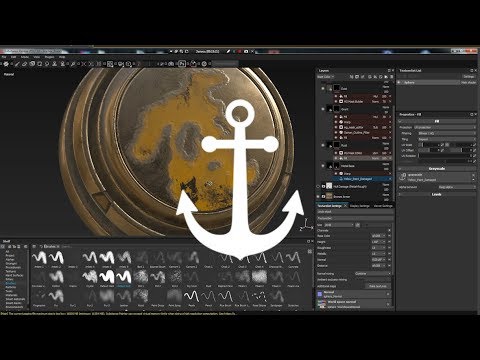Viewport: 480px width, 360px height.
Task: Open the Filtering dropdown
Action: coord(447,133)
